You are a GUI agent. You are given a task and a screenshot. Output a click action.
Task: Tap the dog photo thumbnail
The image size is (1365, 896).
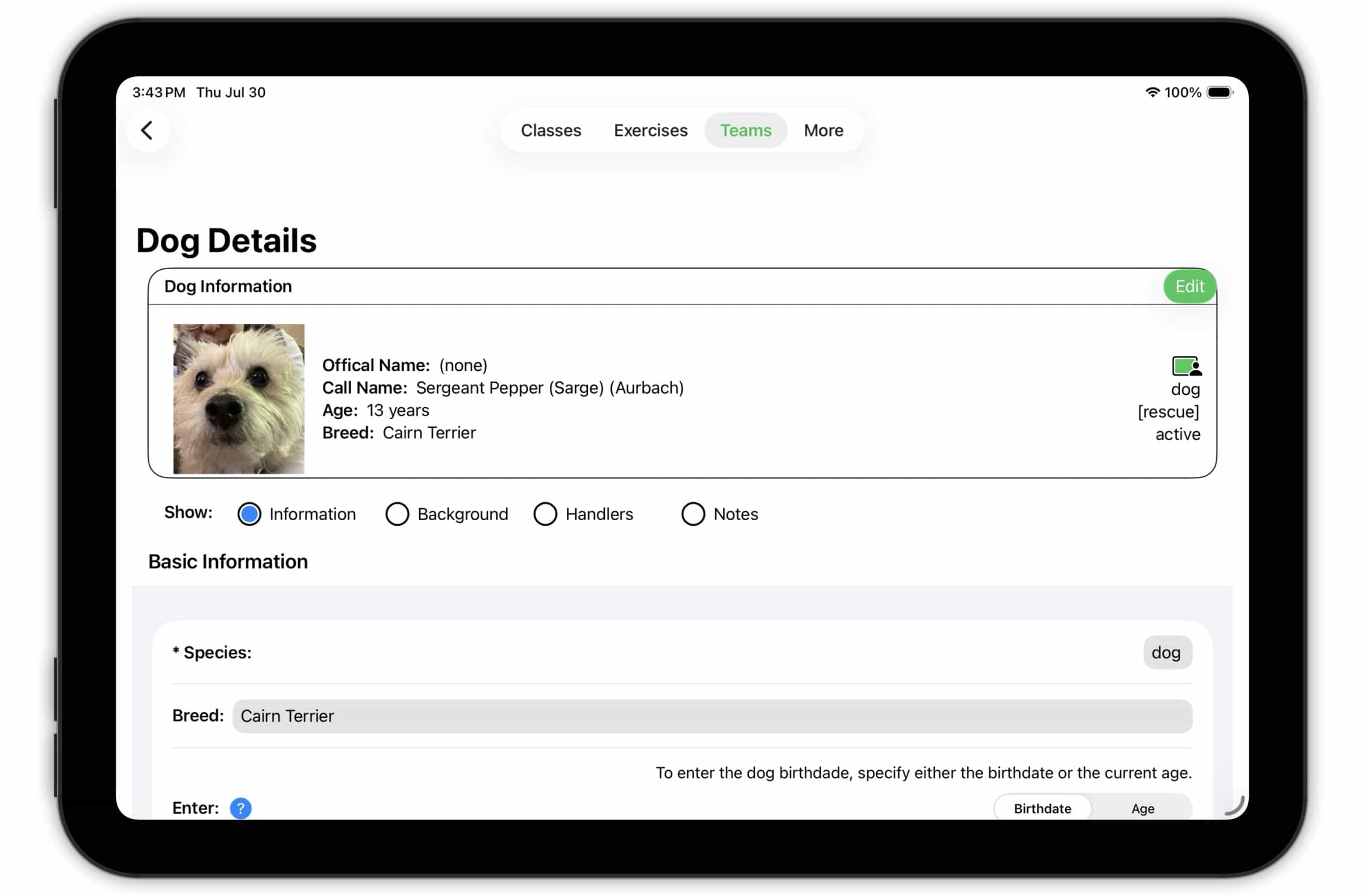(239, 399)
